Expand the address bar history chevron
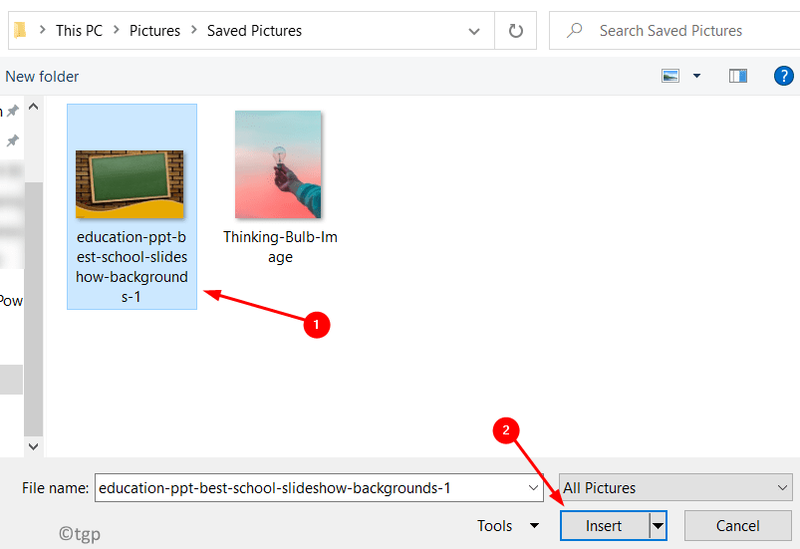The height and width of the screenshot is (549, 800). [x=474, y=31]
